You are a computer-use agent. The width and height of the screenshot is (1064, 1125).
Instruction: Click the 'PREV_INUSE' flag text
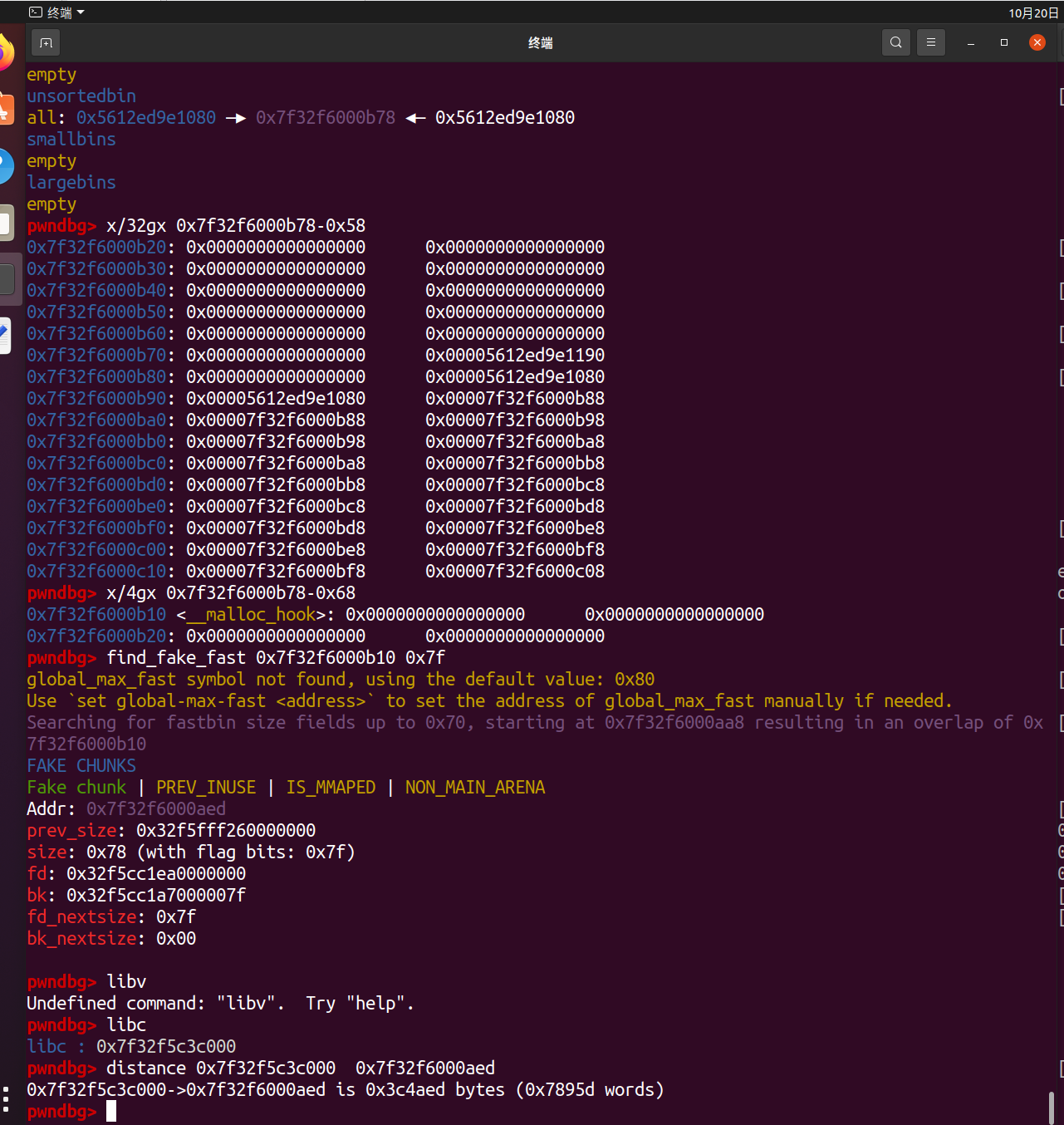[x=206, y=787]
